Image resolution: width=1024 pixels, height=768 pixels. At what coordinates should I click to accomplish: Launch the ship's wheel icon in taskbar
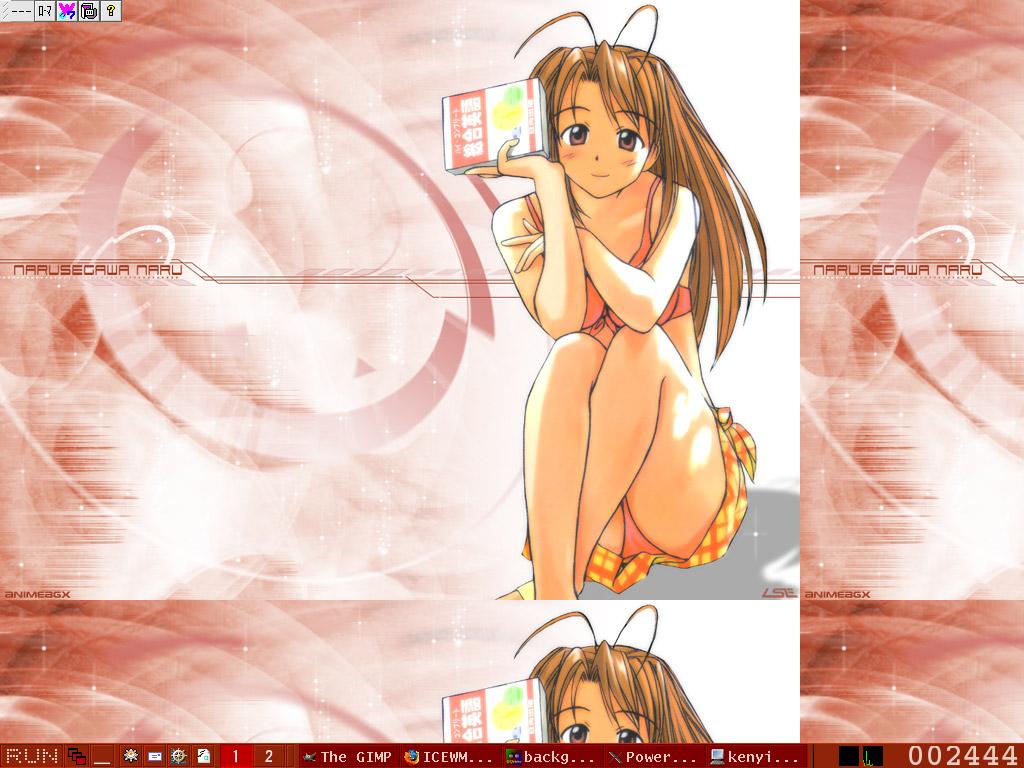coord(179,756)
